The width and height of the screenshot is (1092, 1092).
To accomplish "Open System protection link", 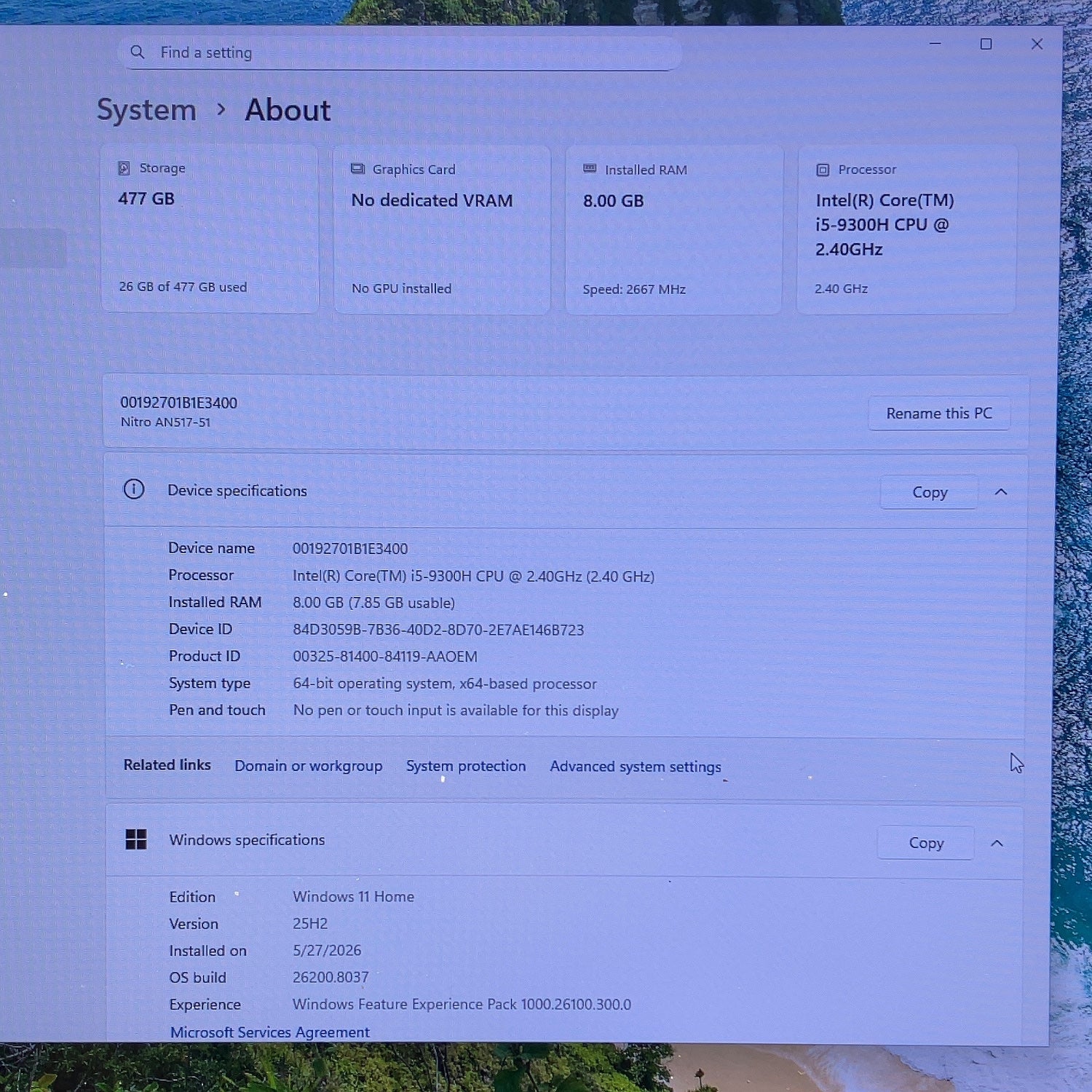I will pos(466,766).
